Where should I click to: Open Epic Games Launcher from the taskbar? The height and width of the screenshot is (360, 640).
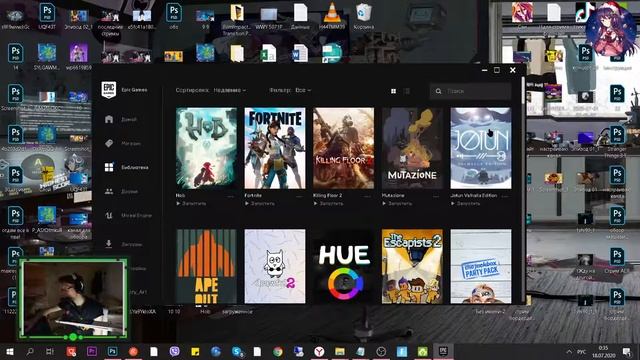[x=443, y=351]
